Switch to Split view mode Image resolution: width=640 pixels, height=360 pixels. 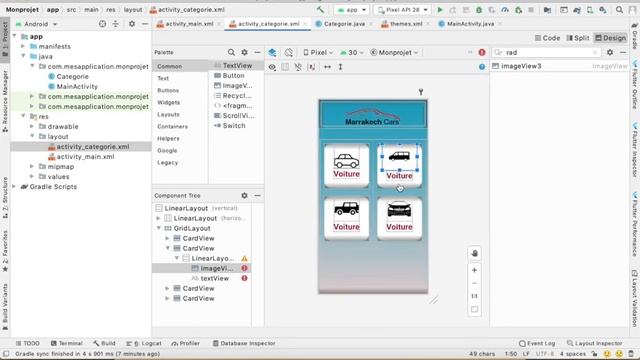[578, 38]
